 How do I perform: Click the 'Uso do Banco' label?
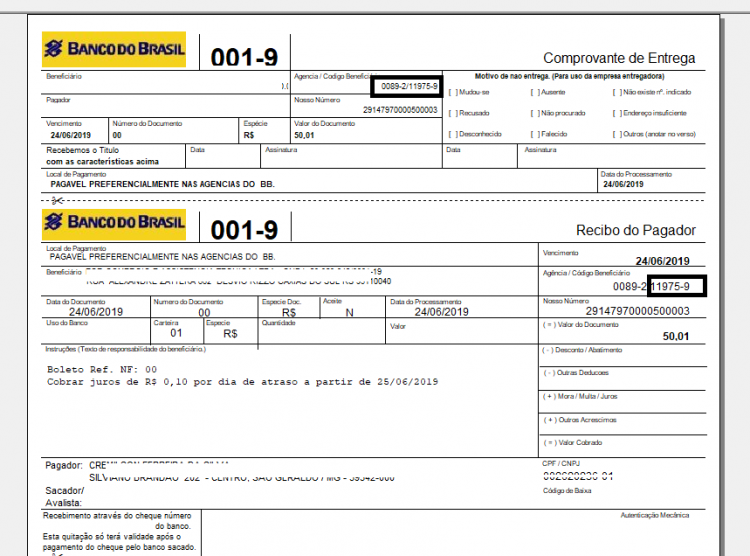(x=67, y=323)
